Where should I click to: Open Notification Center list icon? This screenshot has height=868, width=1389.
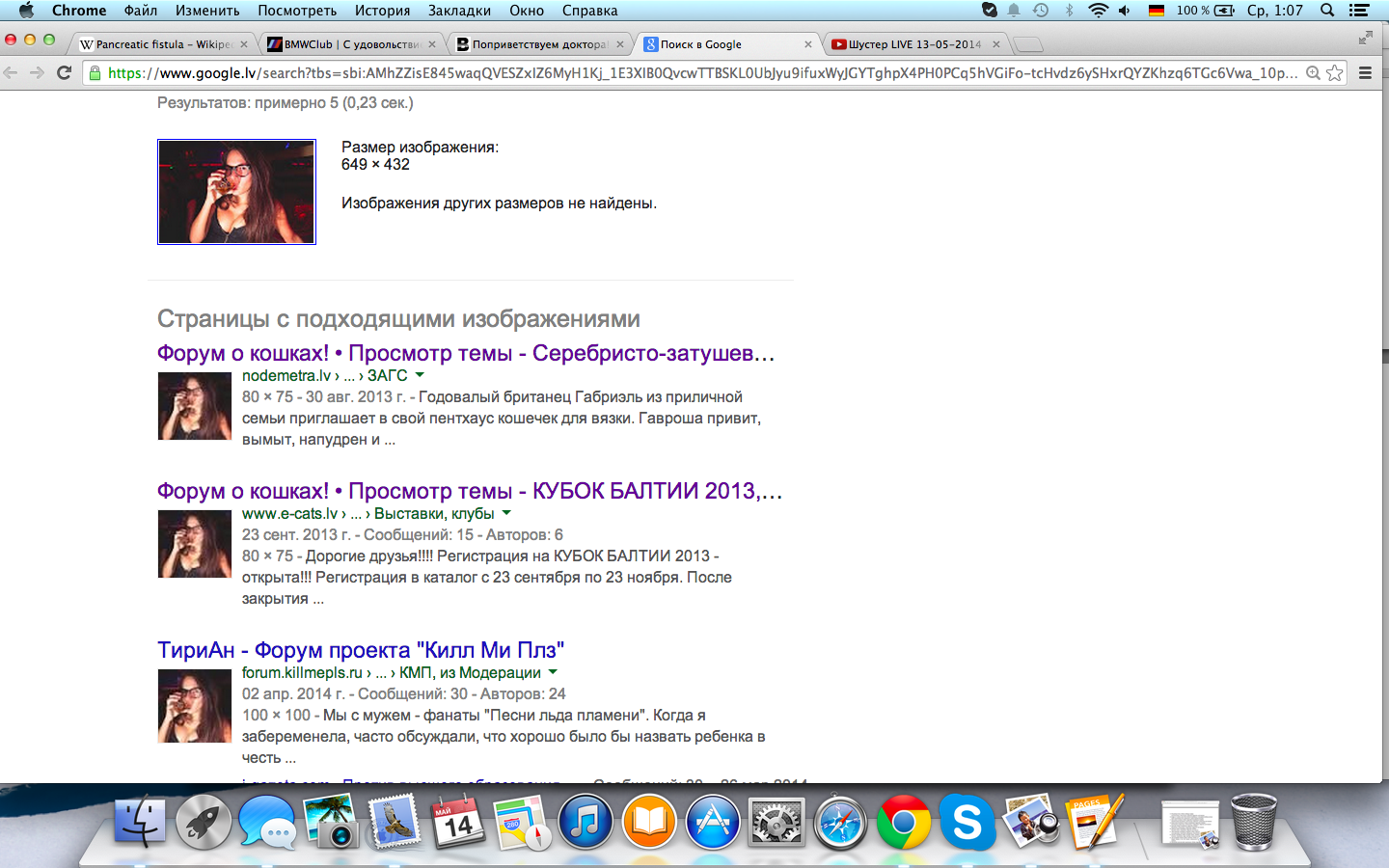[x=1359, y=11]
